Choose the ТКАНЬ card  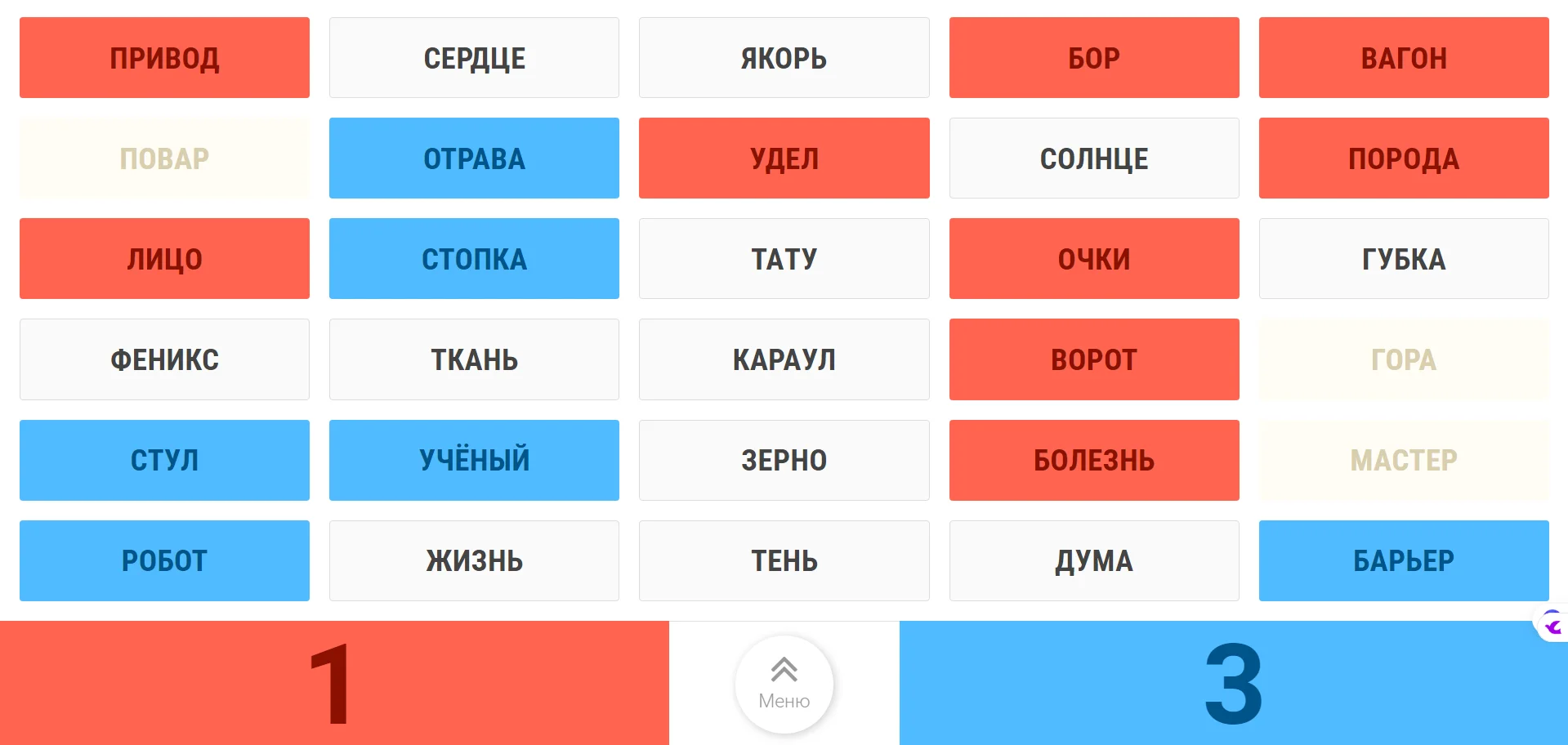[474, 359]
